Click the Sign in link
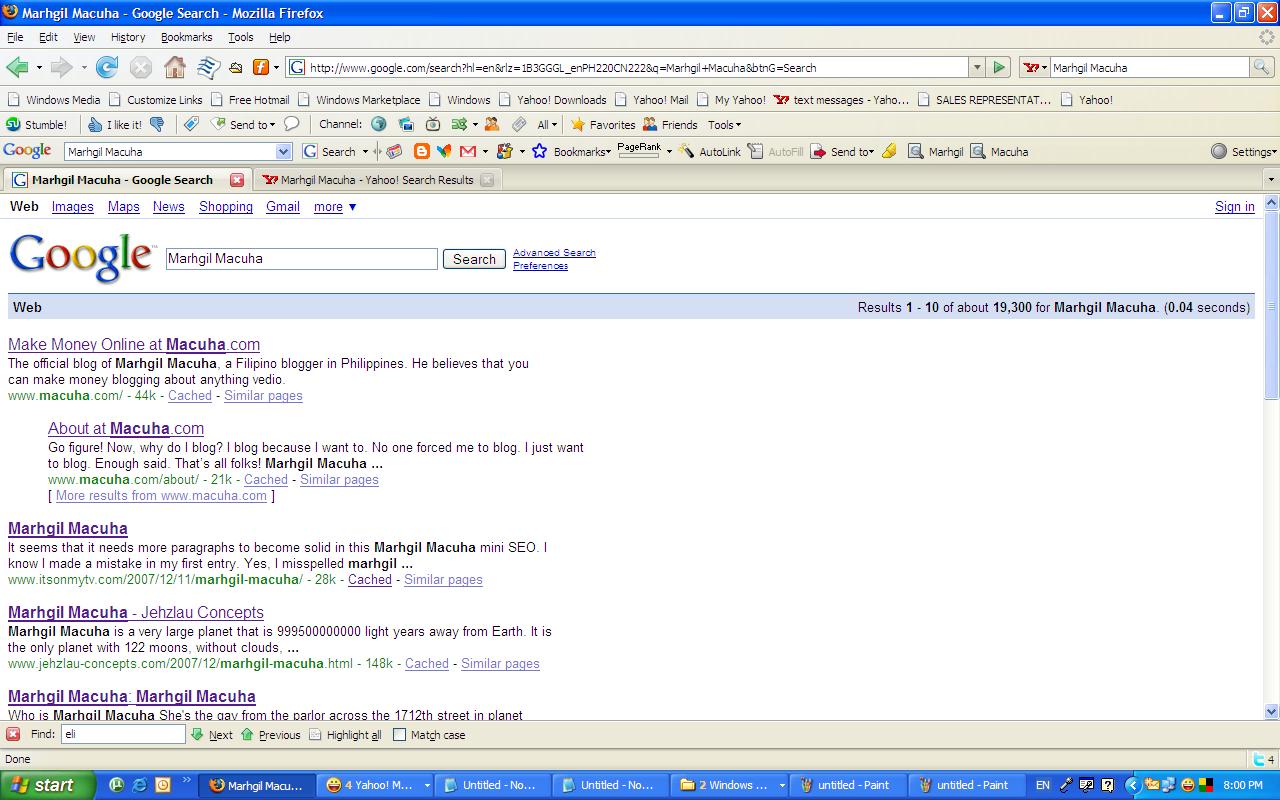Screen dimensions: 1280x800 point(1234,206)
